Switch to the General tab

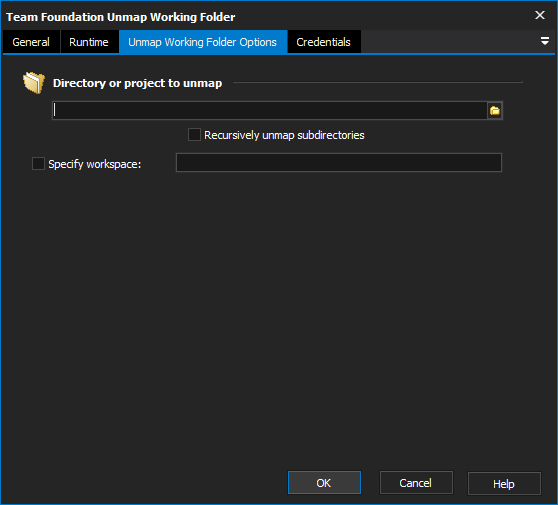click(x=31, y=42)
